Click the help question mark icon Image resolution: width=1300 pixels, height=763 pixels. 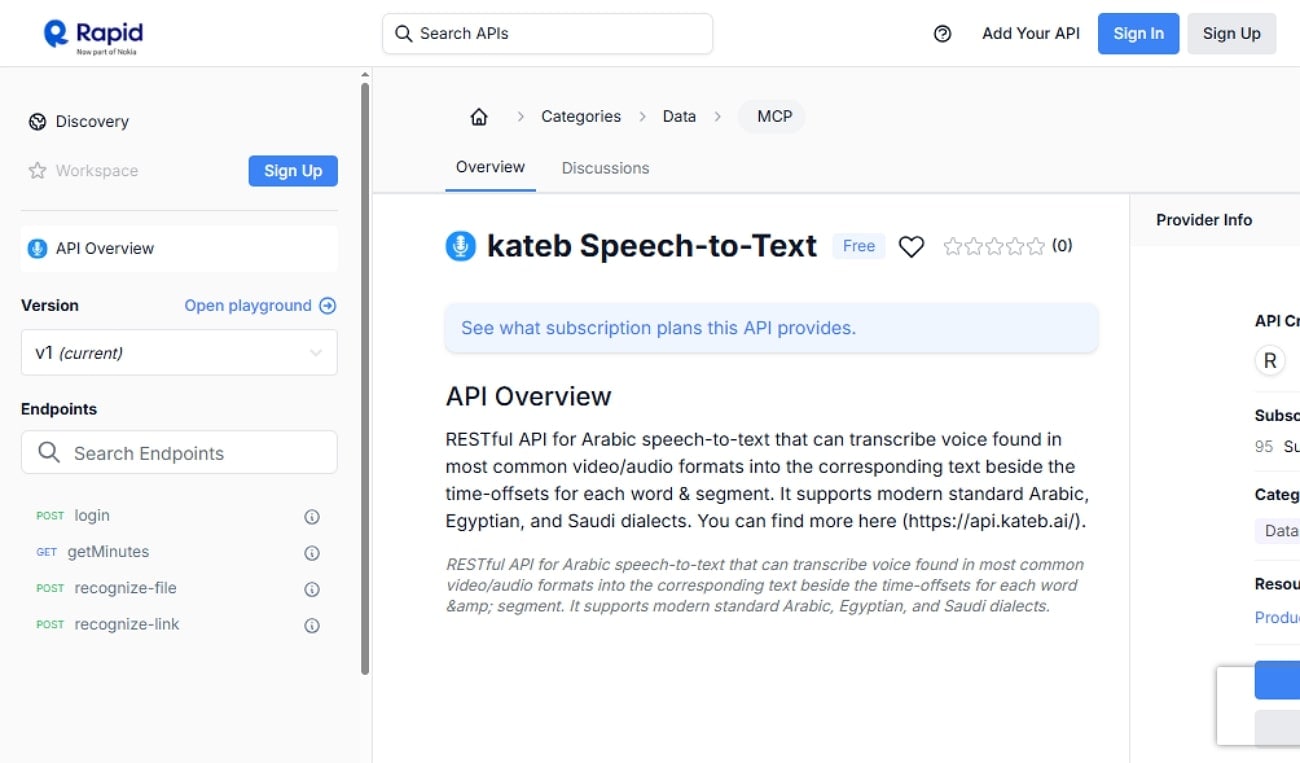[x=941, y=33]
